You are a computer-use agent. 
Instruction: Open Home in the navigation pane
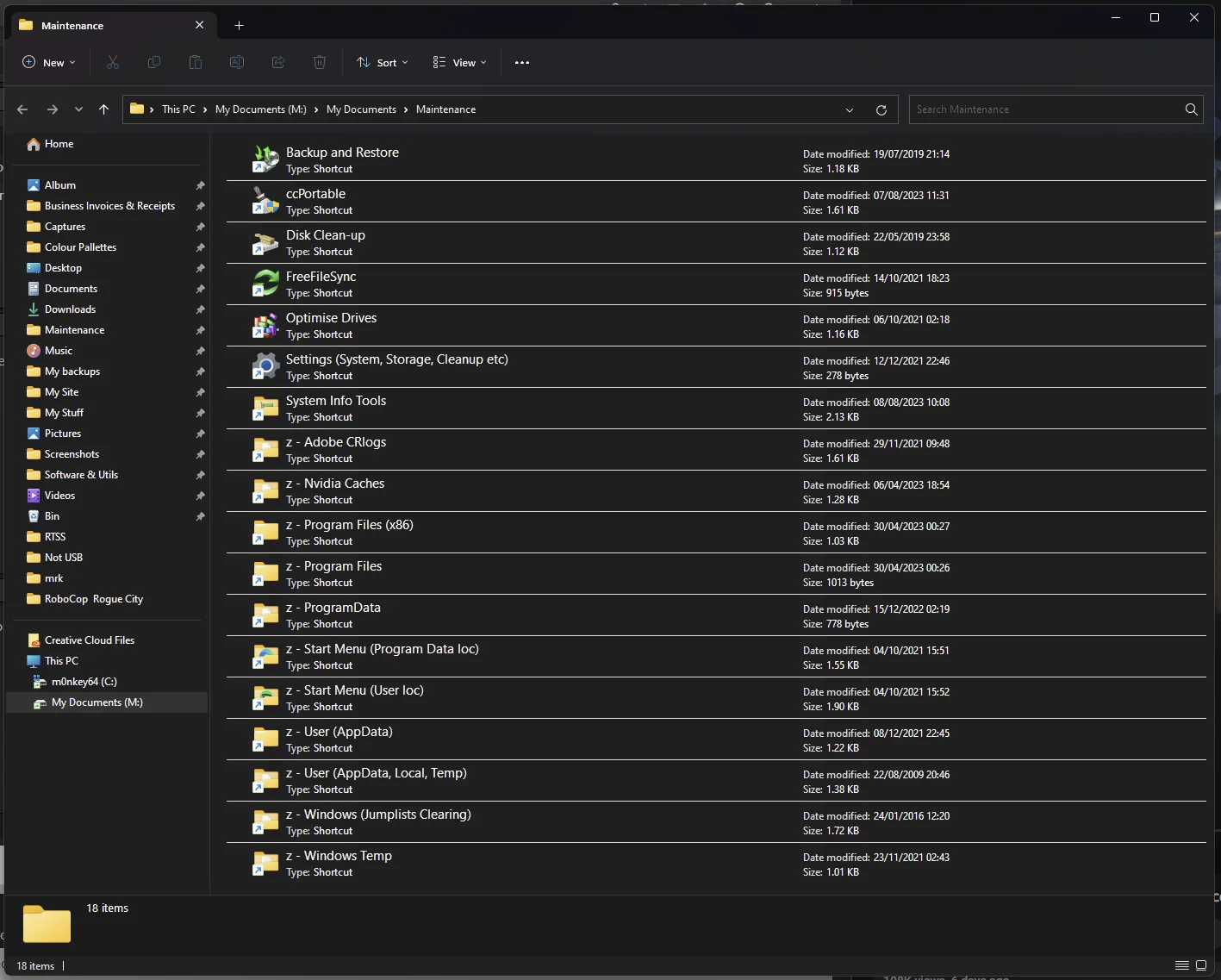59,144
